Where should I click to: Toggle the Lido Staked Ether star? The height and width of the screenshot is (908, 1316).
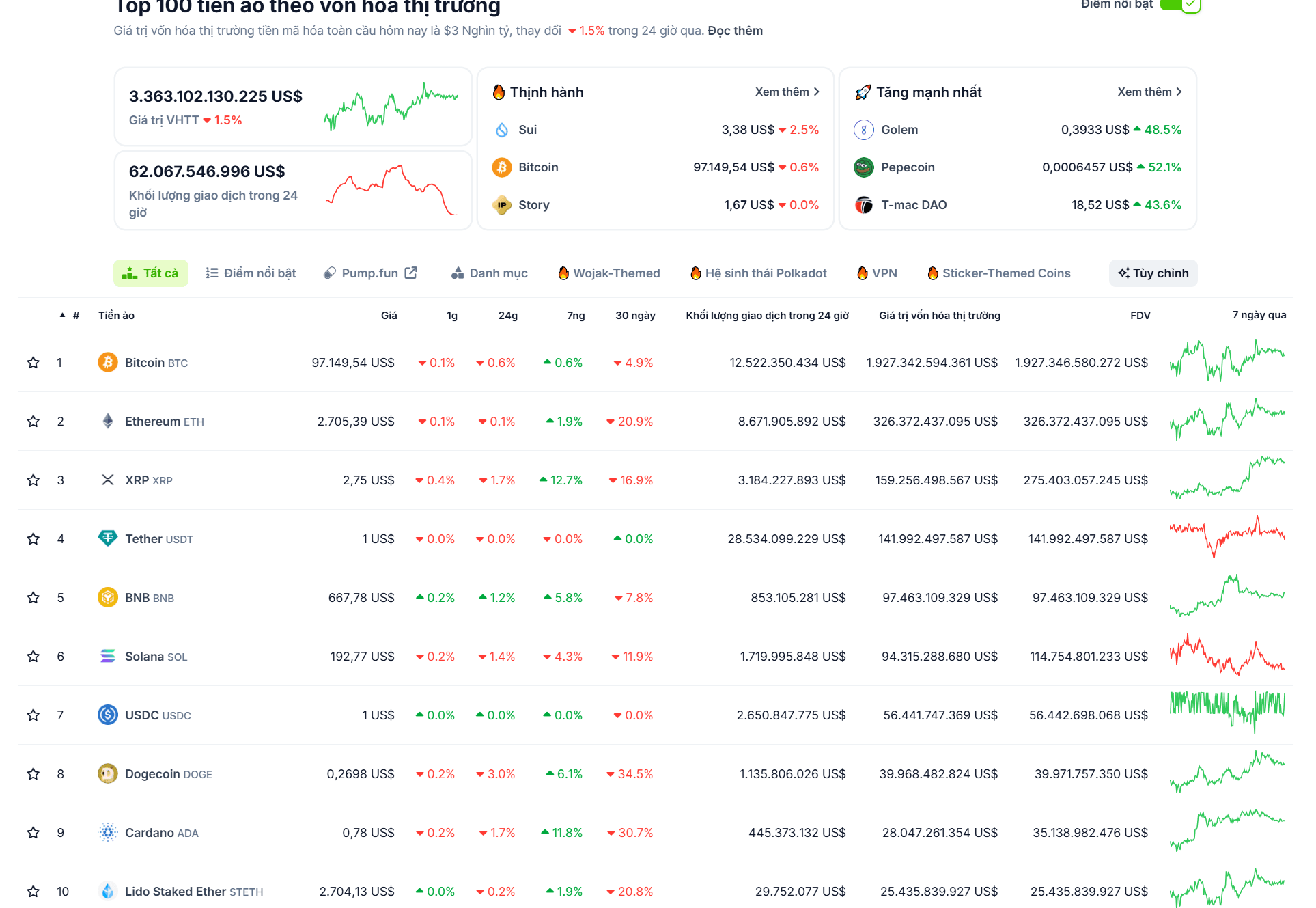pyautogui.click(x=33, y=892)
